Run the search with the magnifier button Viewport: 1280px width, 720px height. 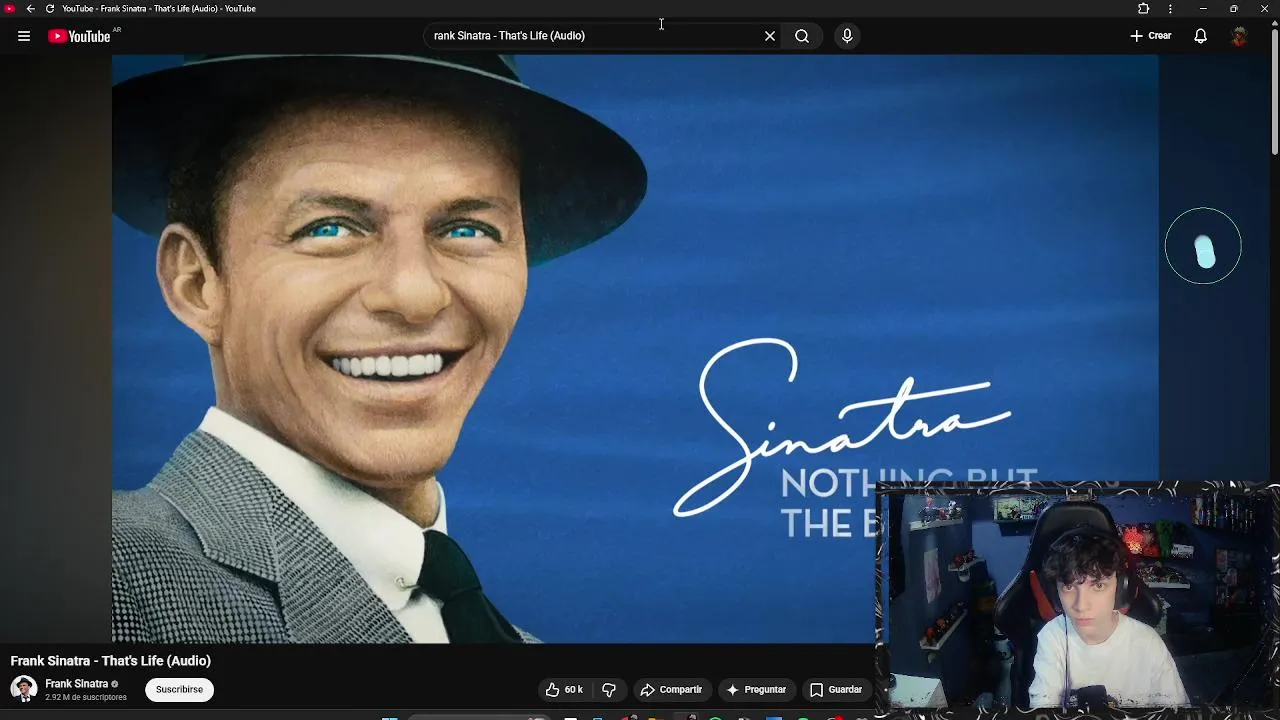802,36
